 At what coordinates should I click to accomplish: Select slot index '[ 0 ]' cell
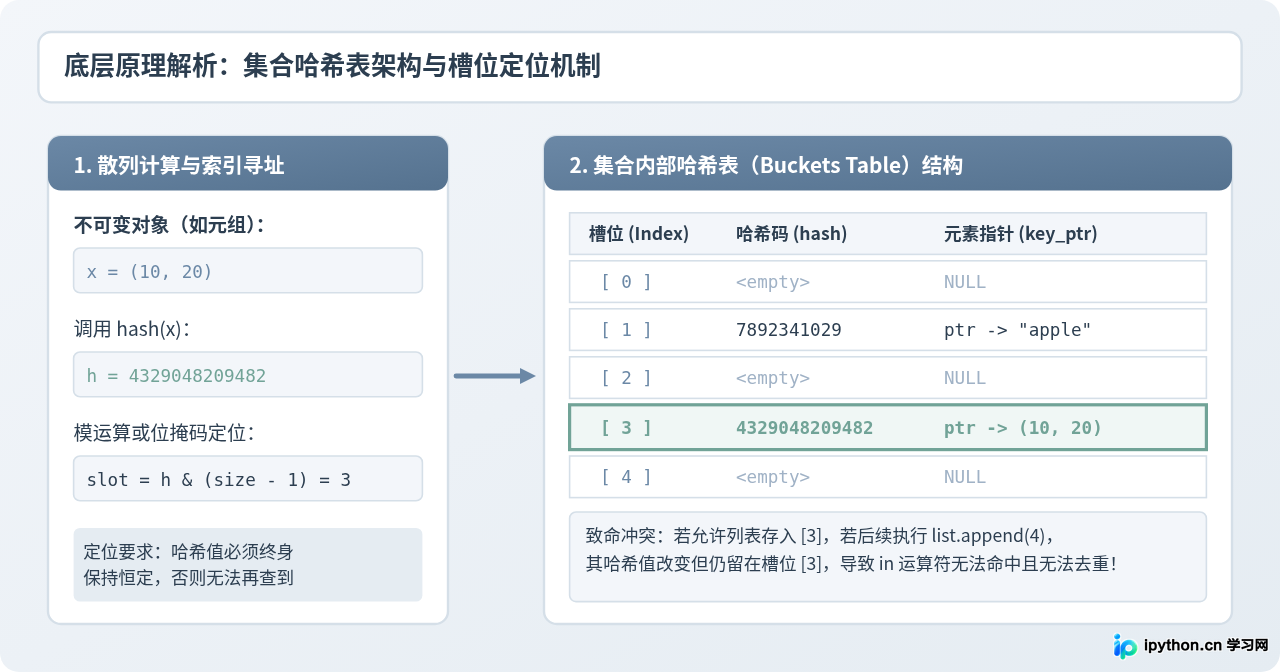[x=626, y=282]
